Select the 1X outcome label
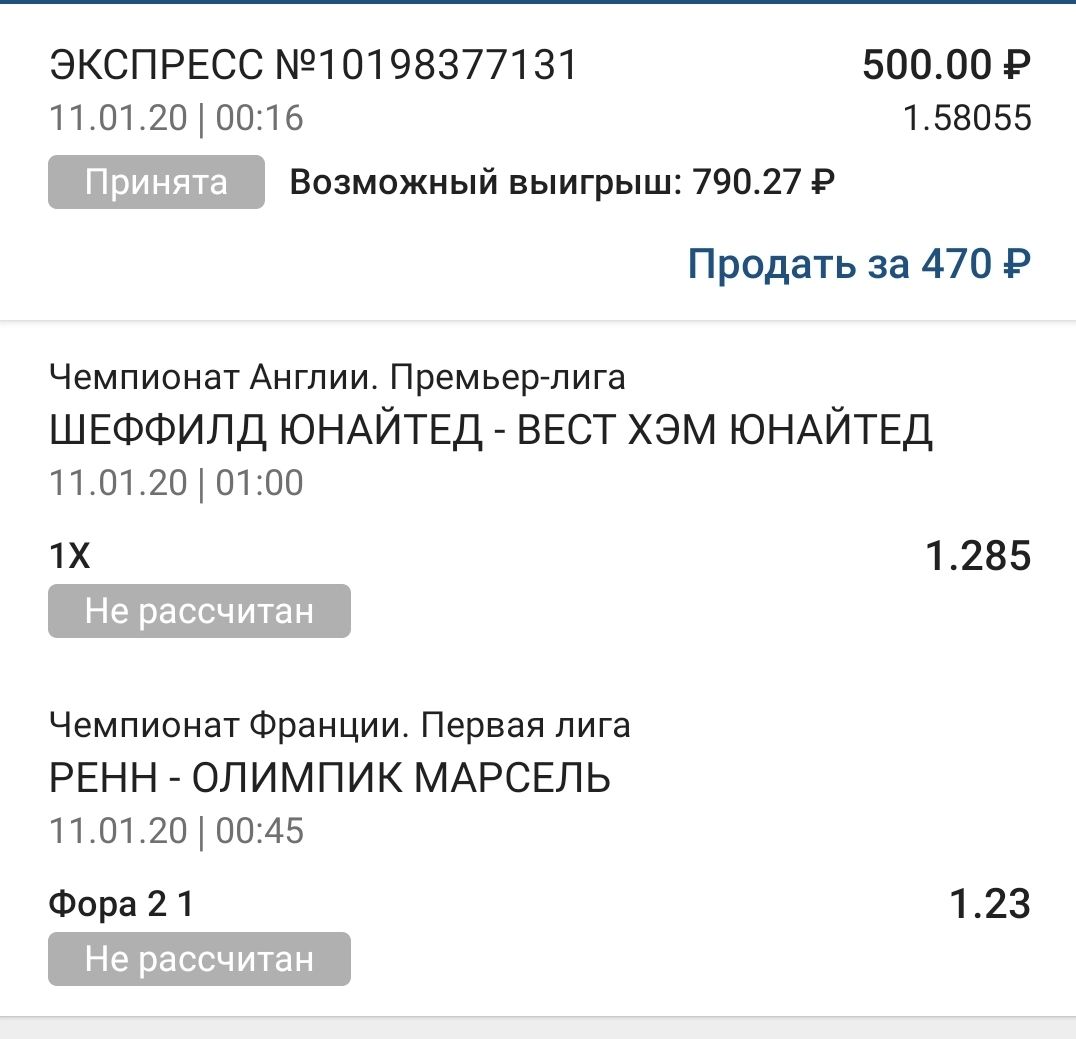This screenshot has height=1039, width=1076. click(70, 556)
